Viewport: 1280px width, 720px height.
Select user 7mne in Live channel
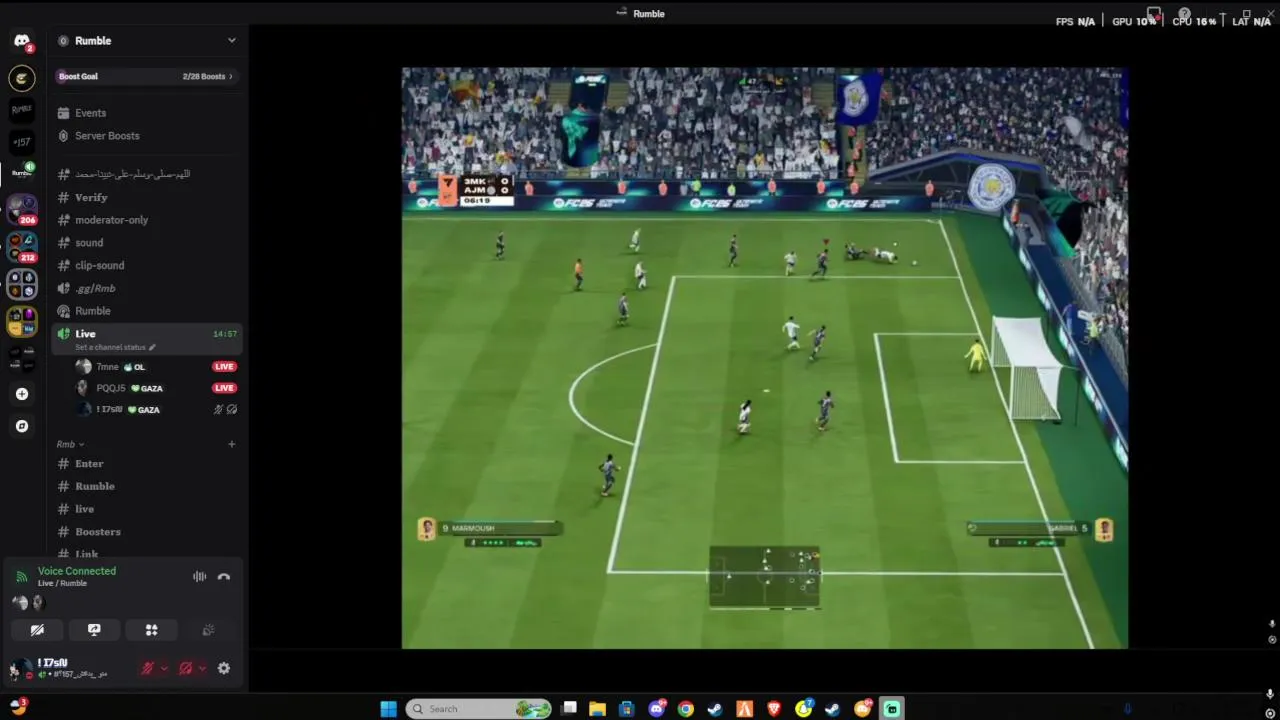[x=157, y=367]
